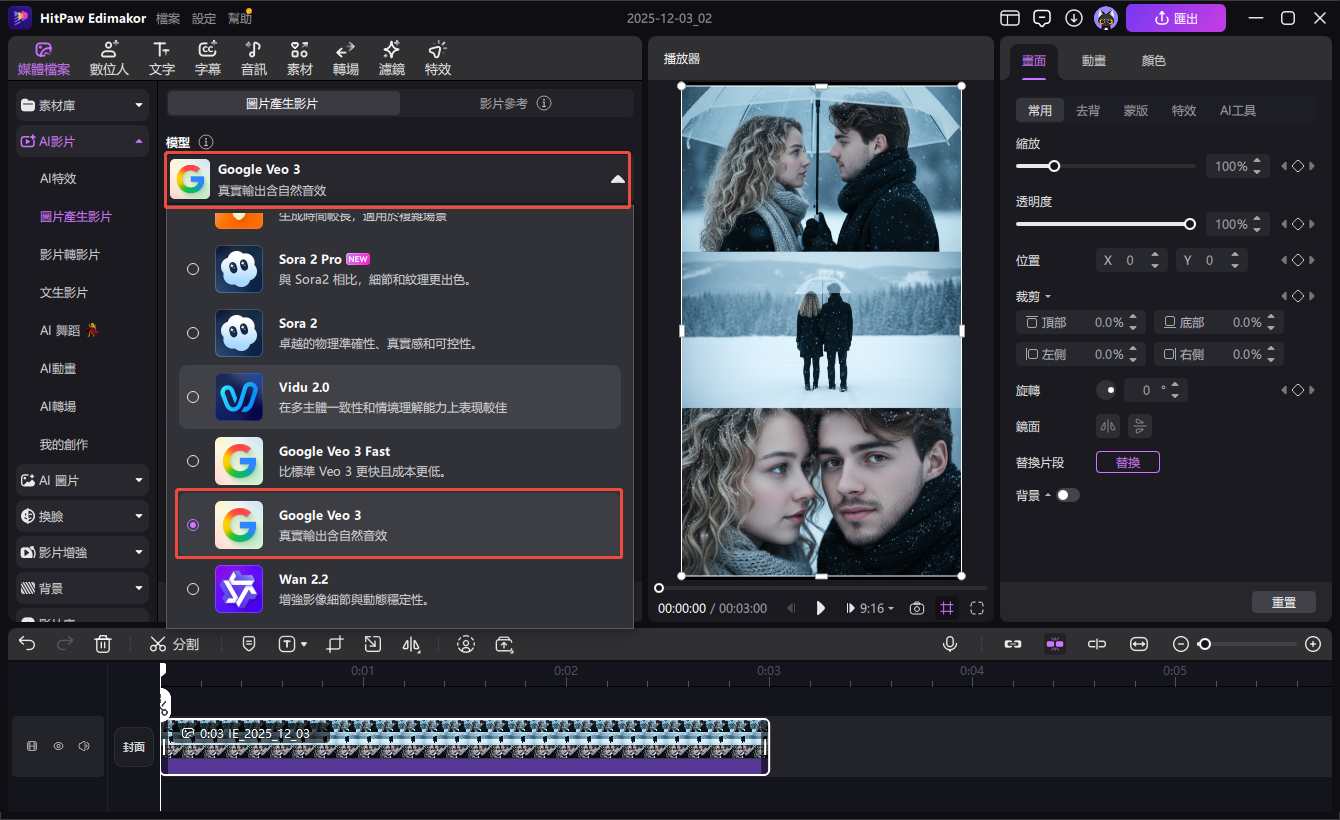Screen dimensions: 1340x820
Task: Select the 轉場 transitions panel
Action: pyautogui.click(x=344, y=57)
